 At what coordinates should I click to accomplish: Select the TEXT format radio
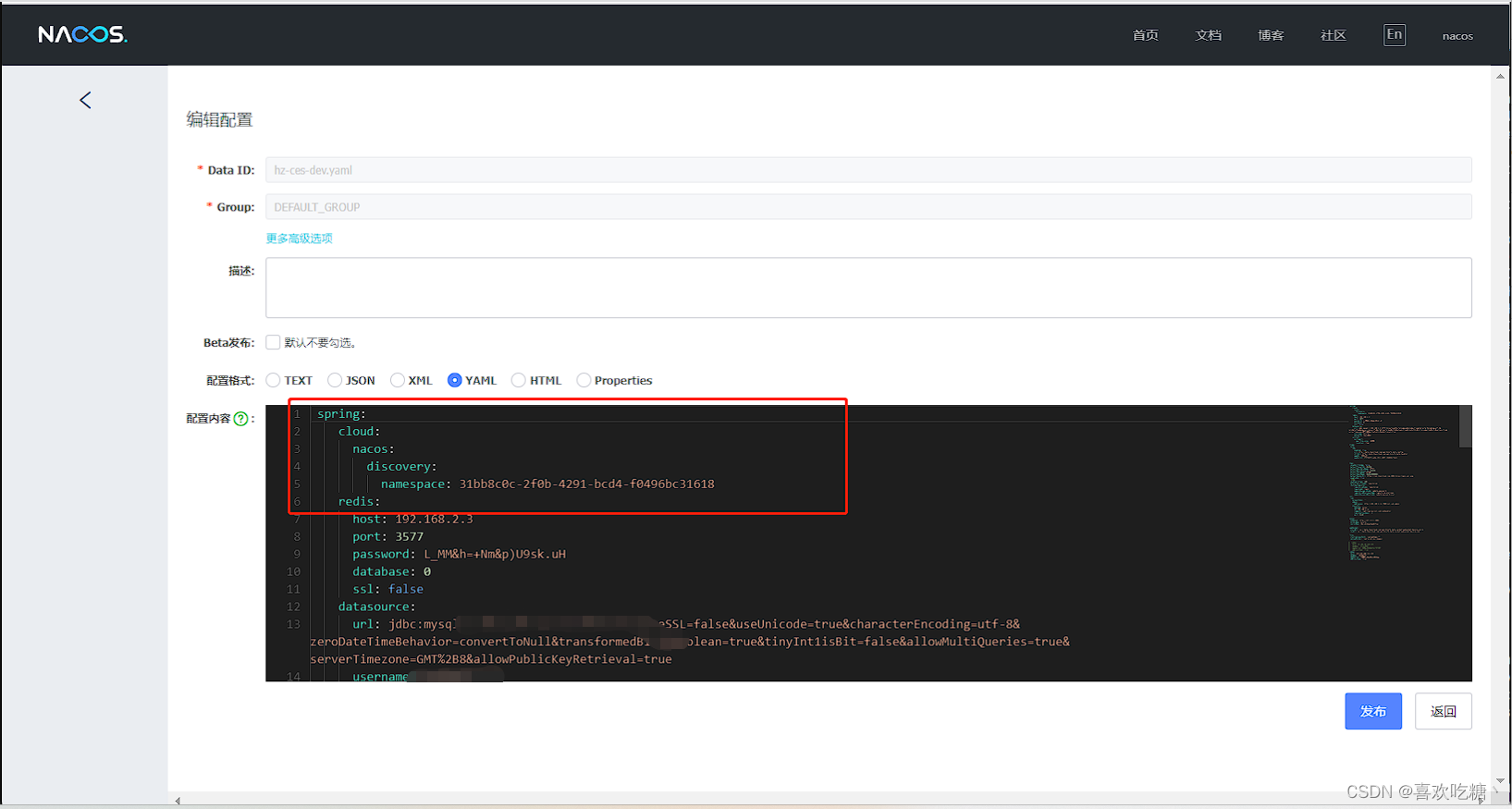coord(273,380)
